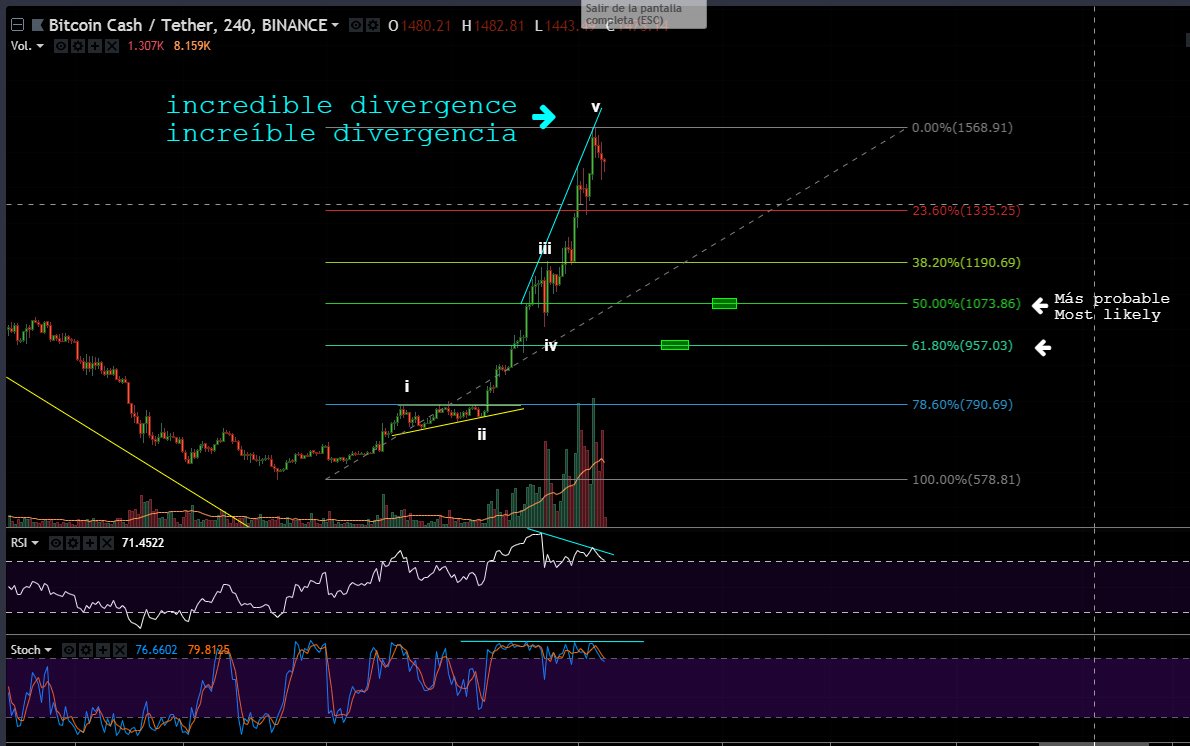The width and height of the screenshot is (1190, 746).
Task: Click the plus icon next to Vol.
Action: (x=94, y=46)
